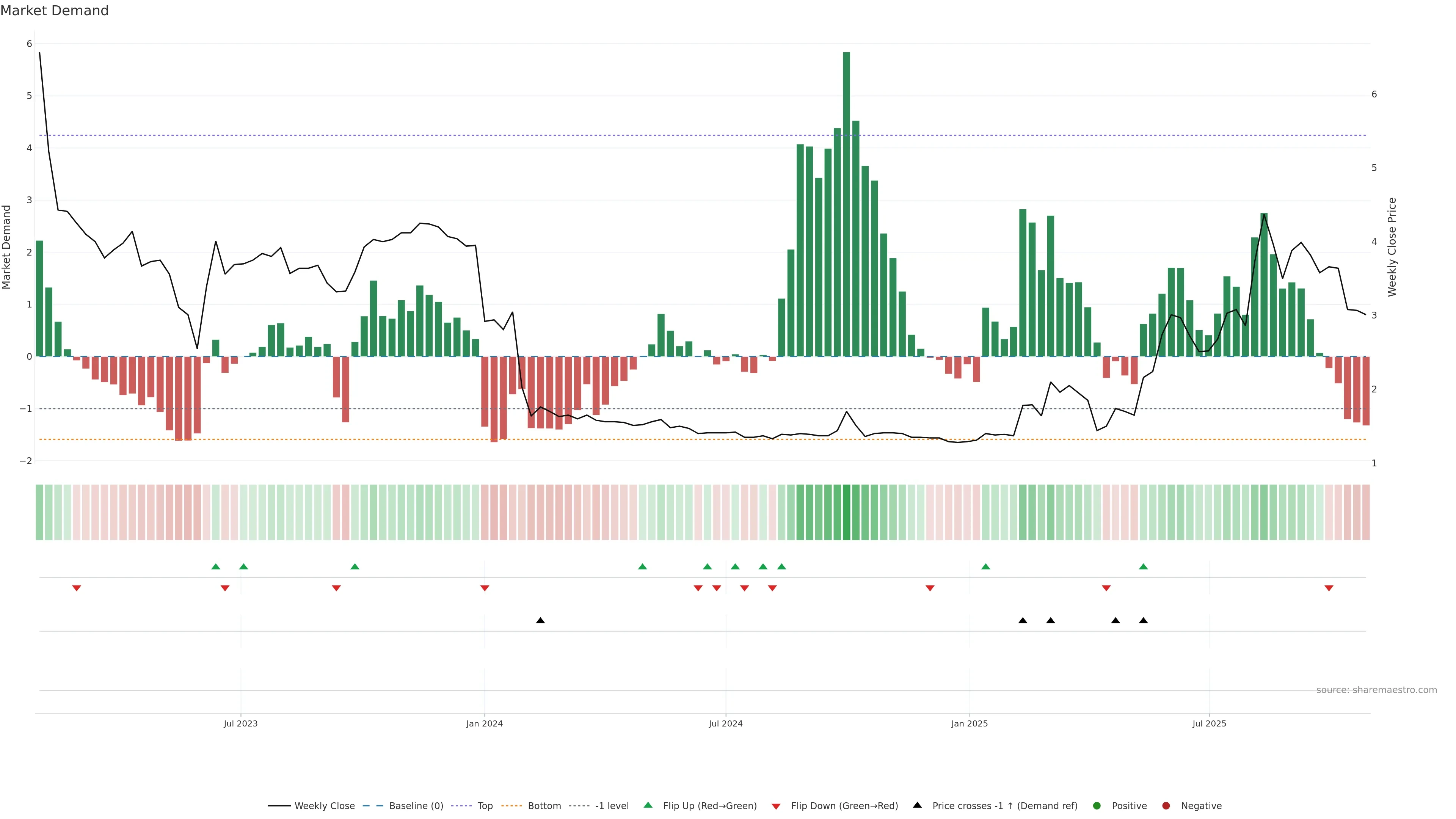The width and height of the screenshot is (1456, 819).
Task: Toggle the -1 level legend item
Action: pos(612,805)
